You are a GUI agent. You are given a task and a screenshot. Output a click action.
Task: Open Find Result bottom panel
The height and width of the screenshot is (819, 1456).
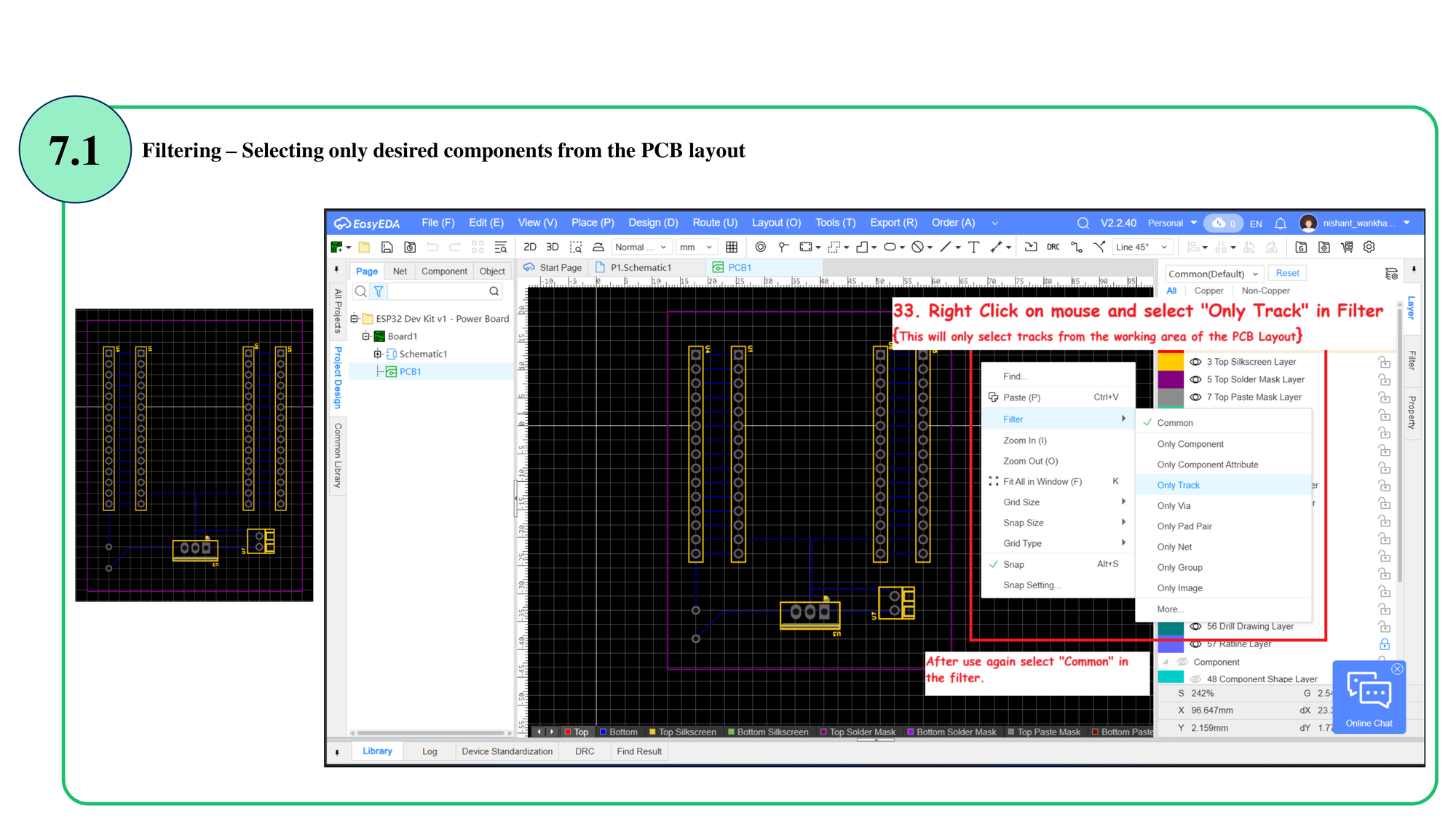point(639,751)
